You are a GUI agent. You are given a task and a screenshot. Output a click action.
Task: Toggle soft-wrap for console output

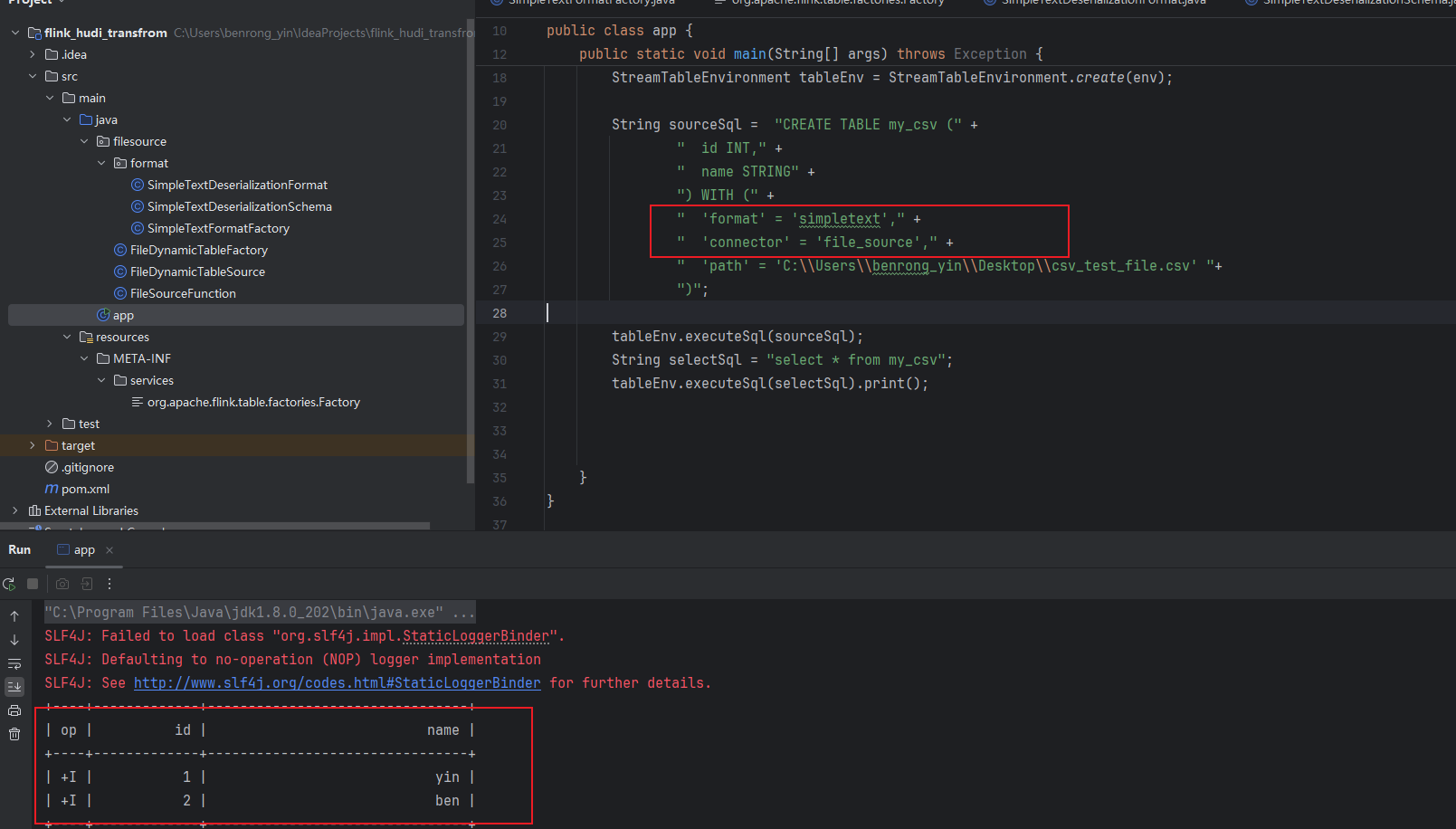pyautogui.click(x=14, y=663)
